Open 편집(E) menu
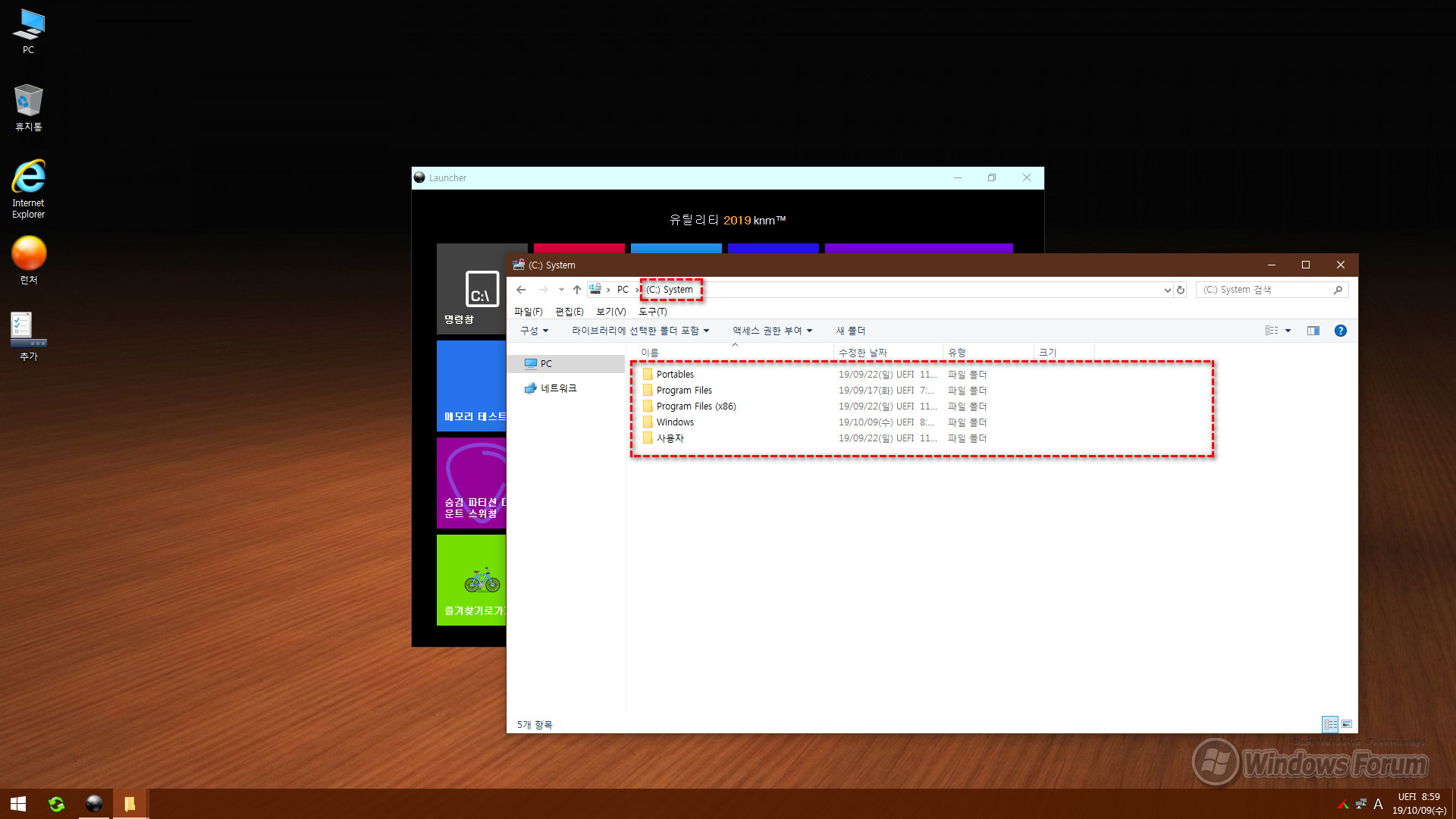1456x819 pixels. point(570,312)
